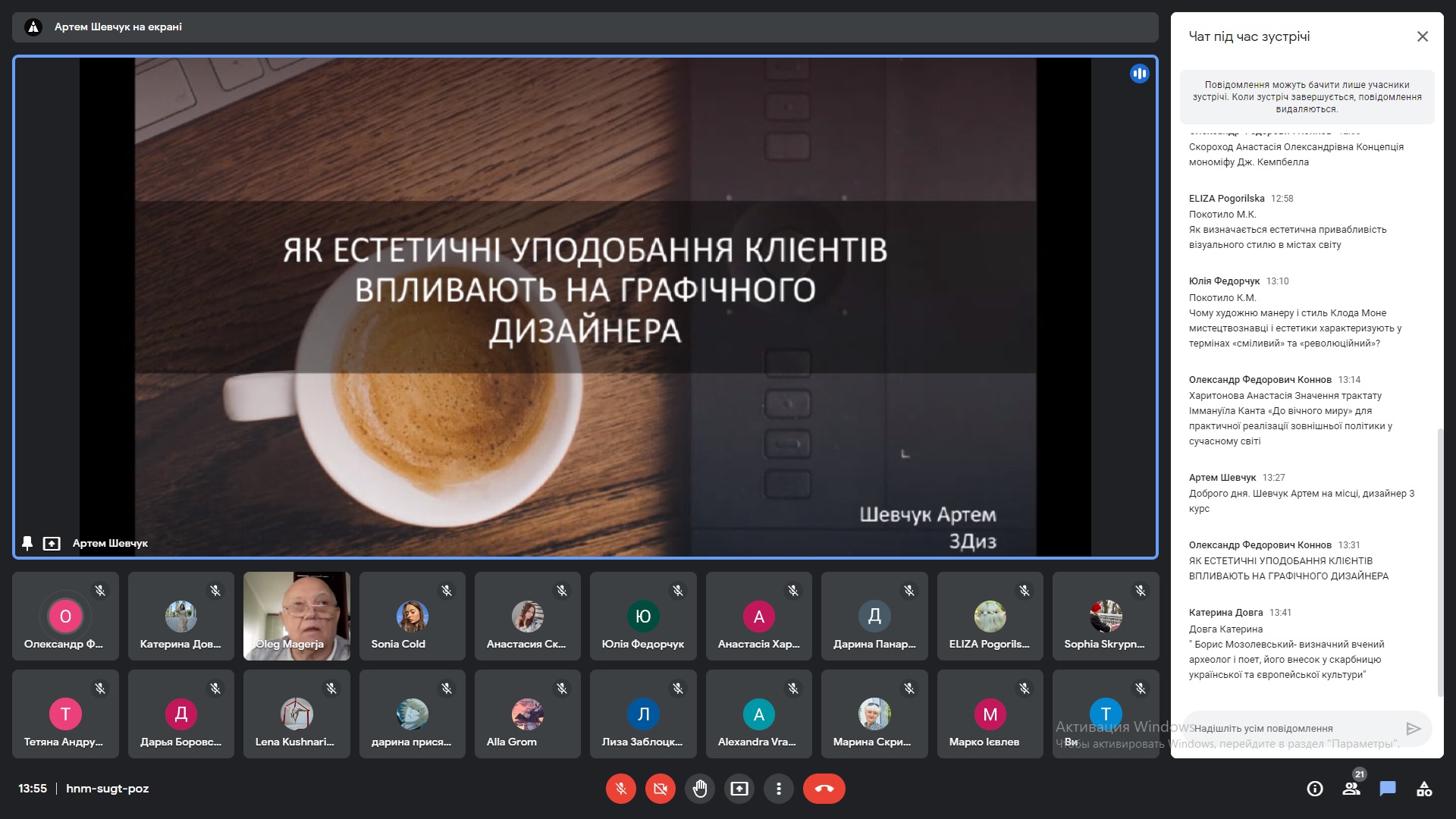The image size is (1456, 819).
Task: Click muted mic icon on Тетяна Андру tile
Action: tap(100, 688)
